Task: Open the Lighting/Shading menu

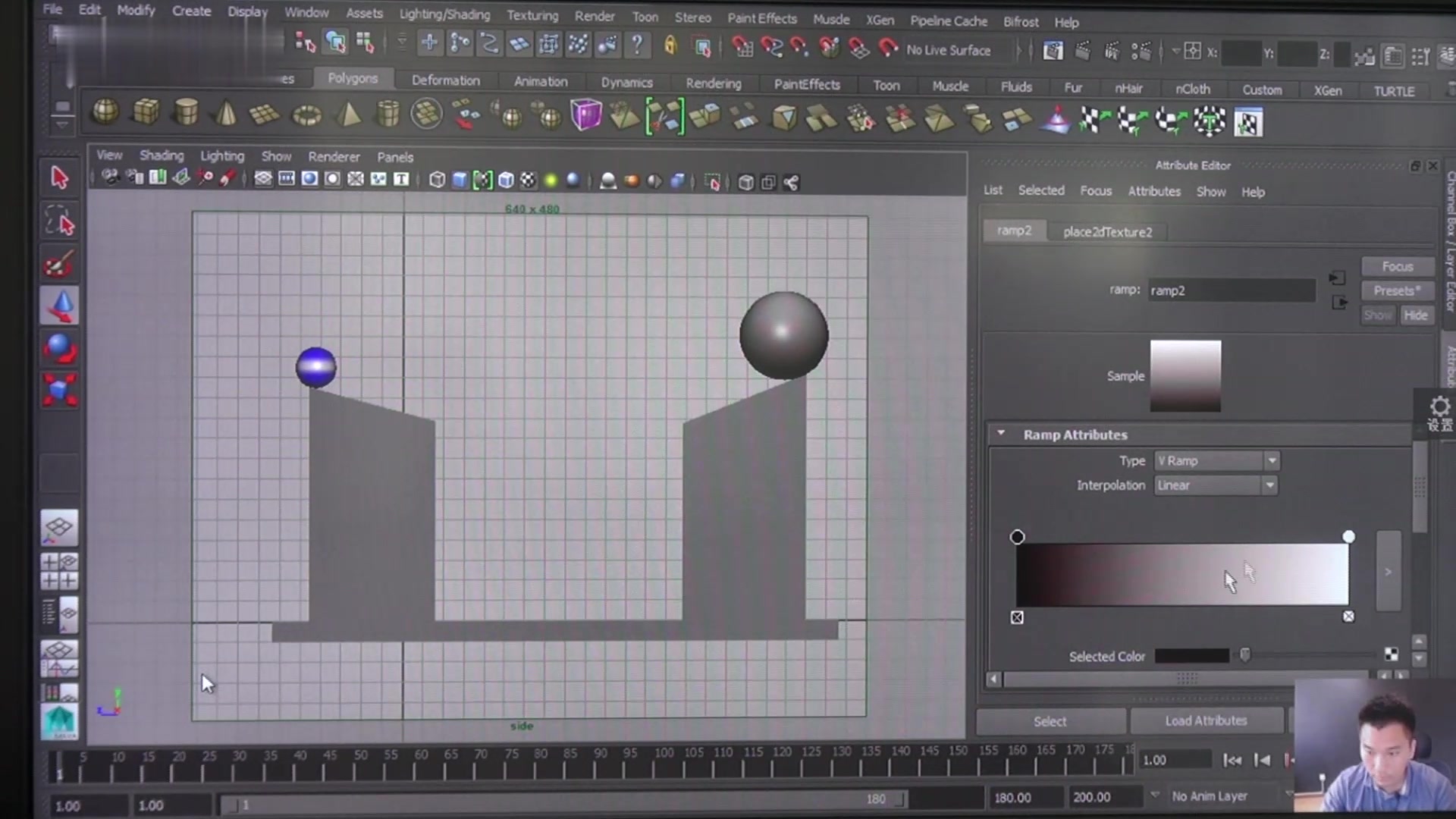Action: point(444,14)
